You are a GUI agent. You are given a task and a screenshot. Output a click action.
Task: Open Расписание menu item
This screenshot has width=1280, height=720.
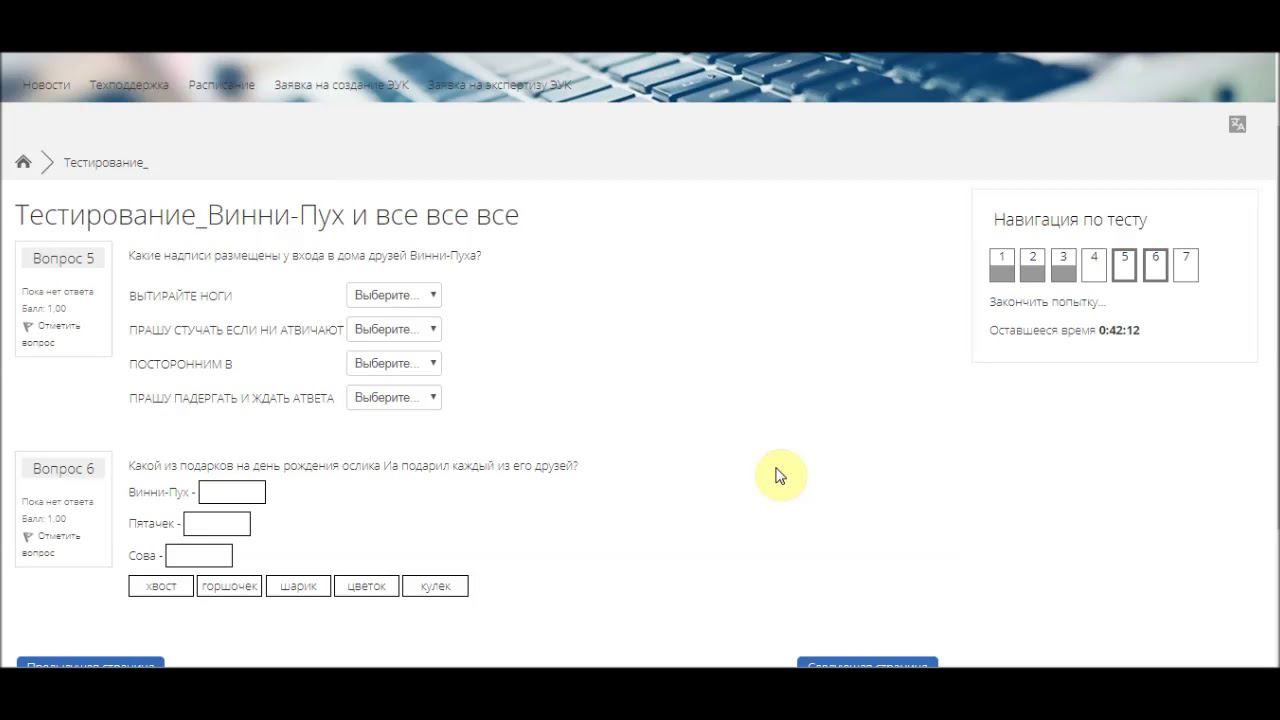pos(222,85)
